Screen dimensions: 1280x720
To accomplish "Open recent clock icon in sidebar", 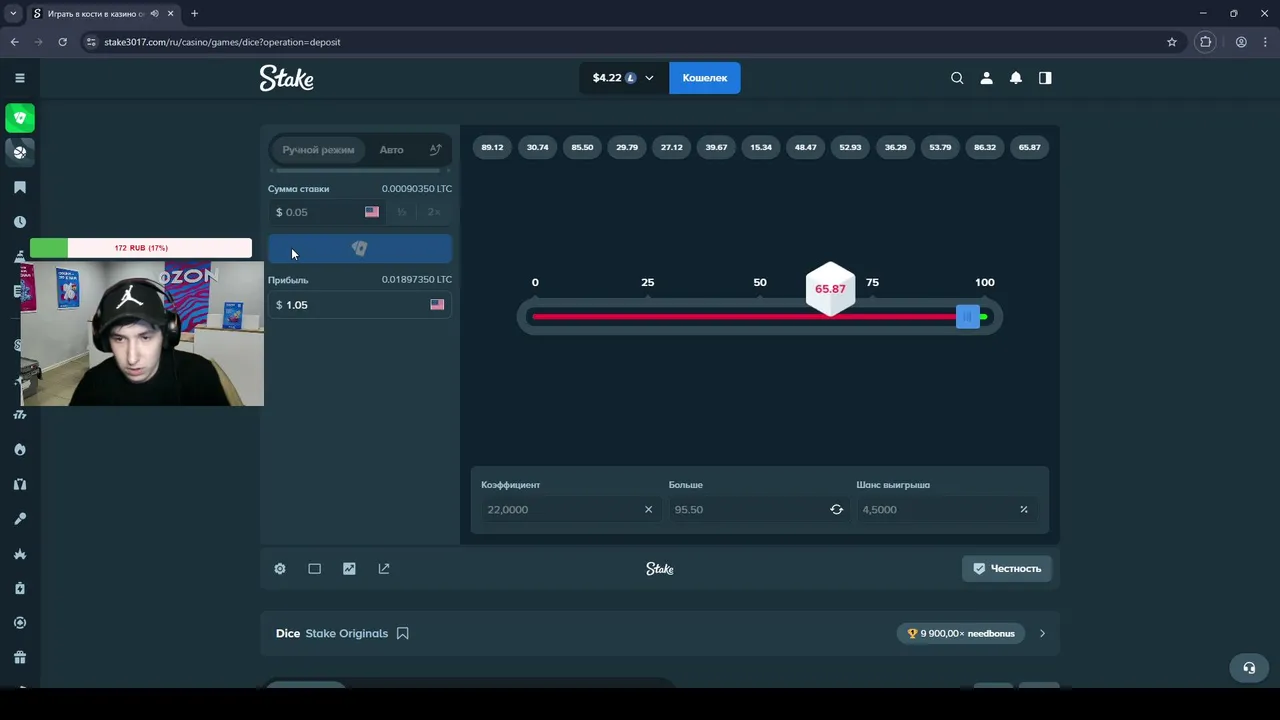I will [x=20, y=222].
